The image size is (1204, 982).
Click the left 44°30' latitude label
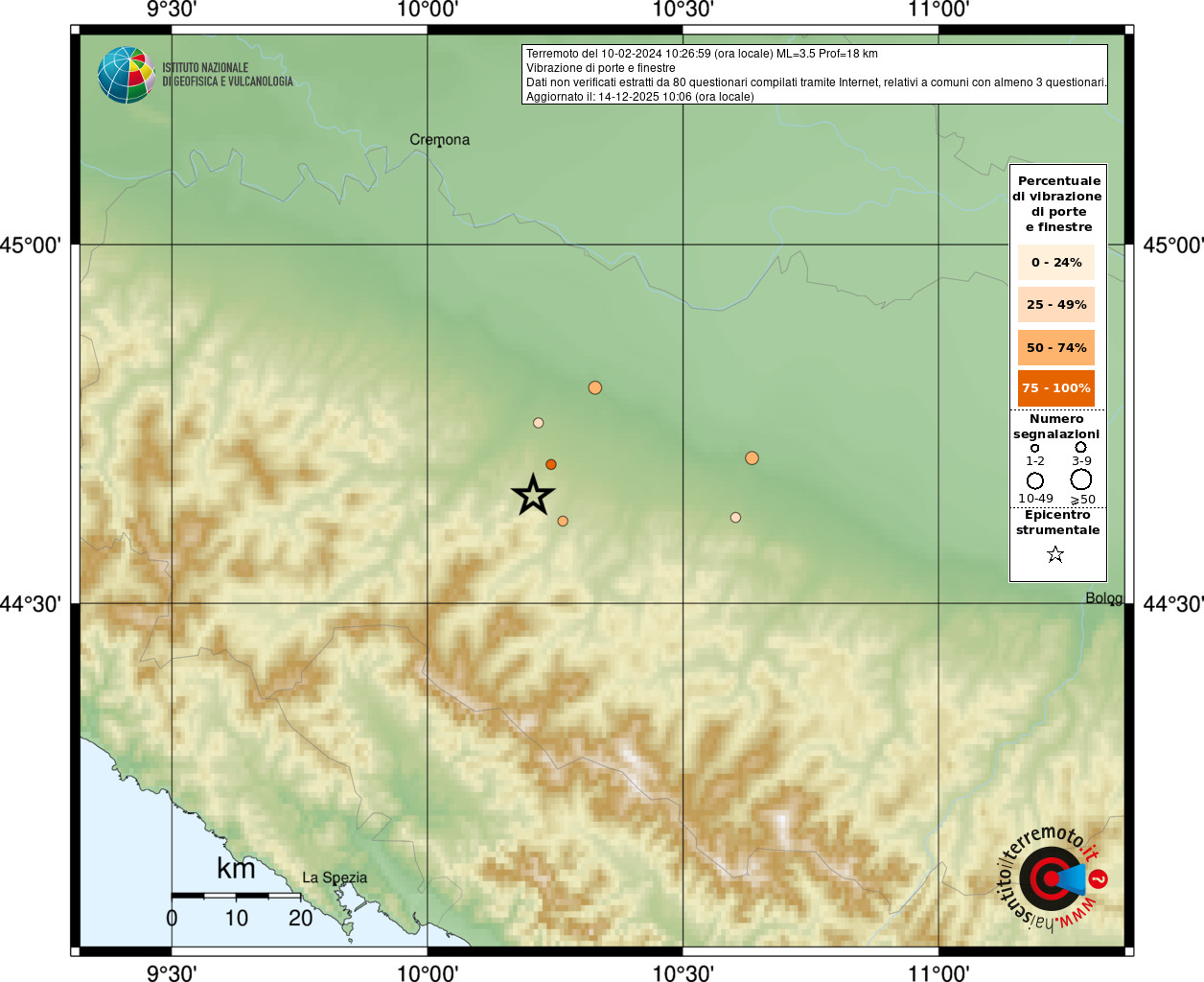point(31,604)
